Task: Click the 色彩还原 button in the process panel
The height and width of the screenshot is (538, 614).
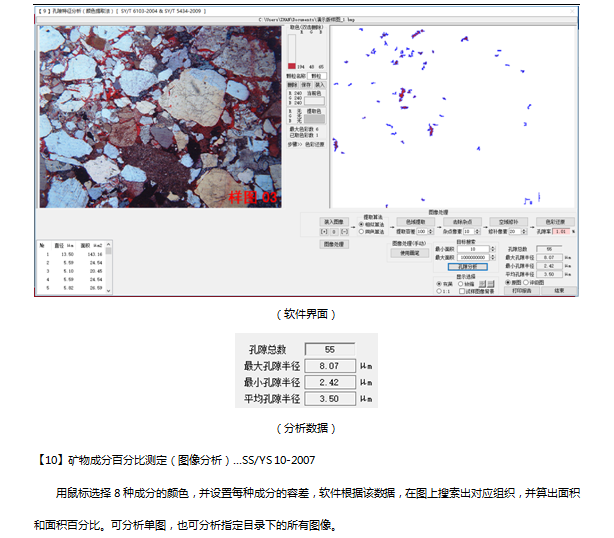Action: point(554,220)
